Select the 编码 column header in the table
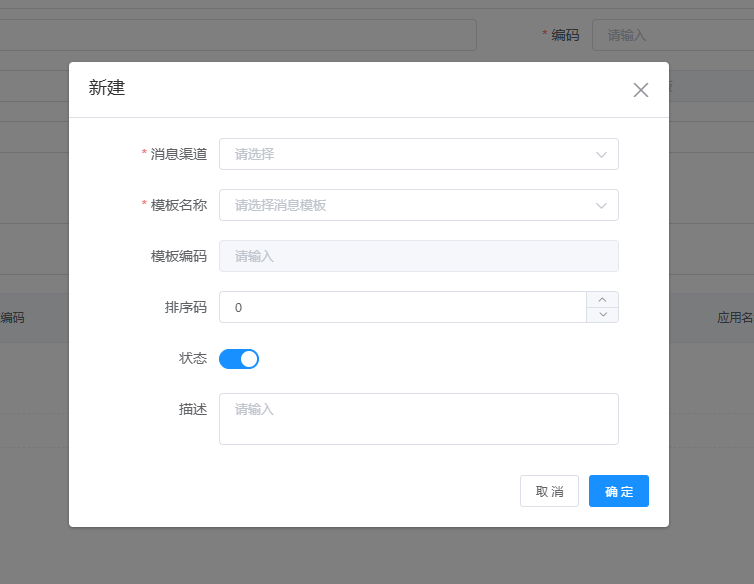754x584 pixels. 13,318
